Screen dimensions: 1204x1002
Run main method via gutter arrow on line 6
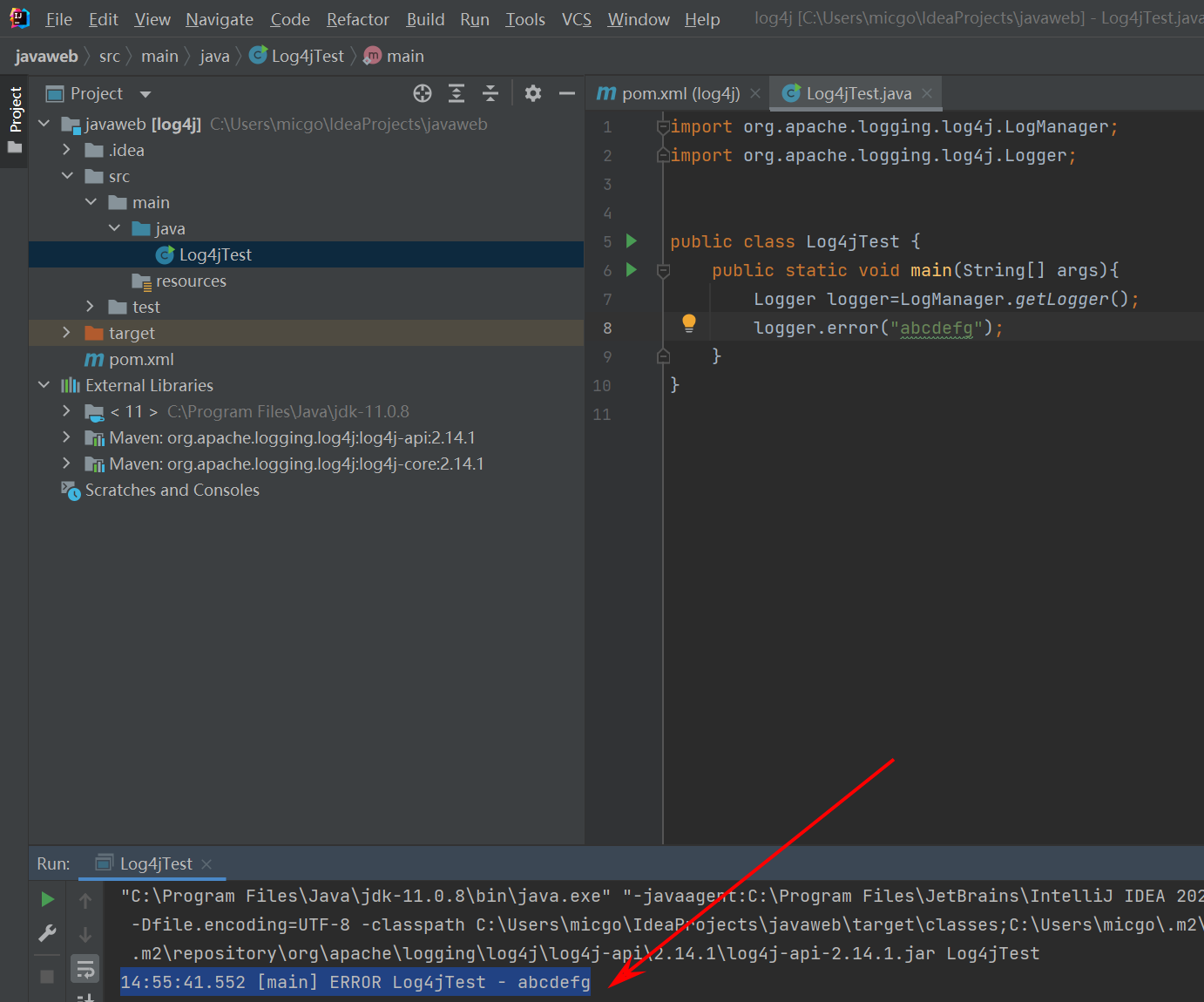[632, 269]
